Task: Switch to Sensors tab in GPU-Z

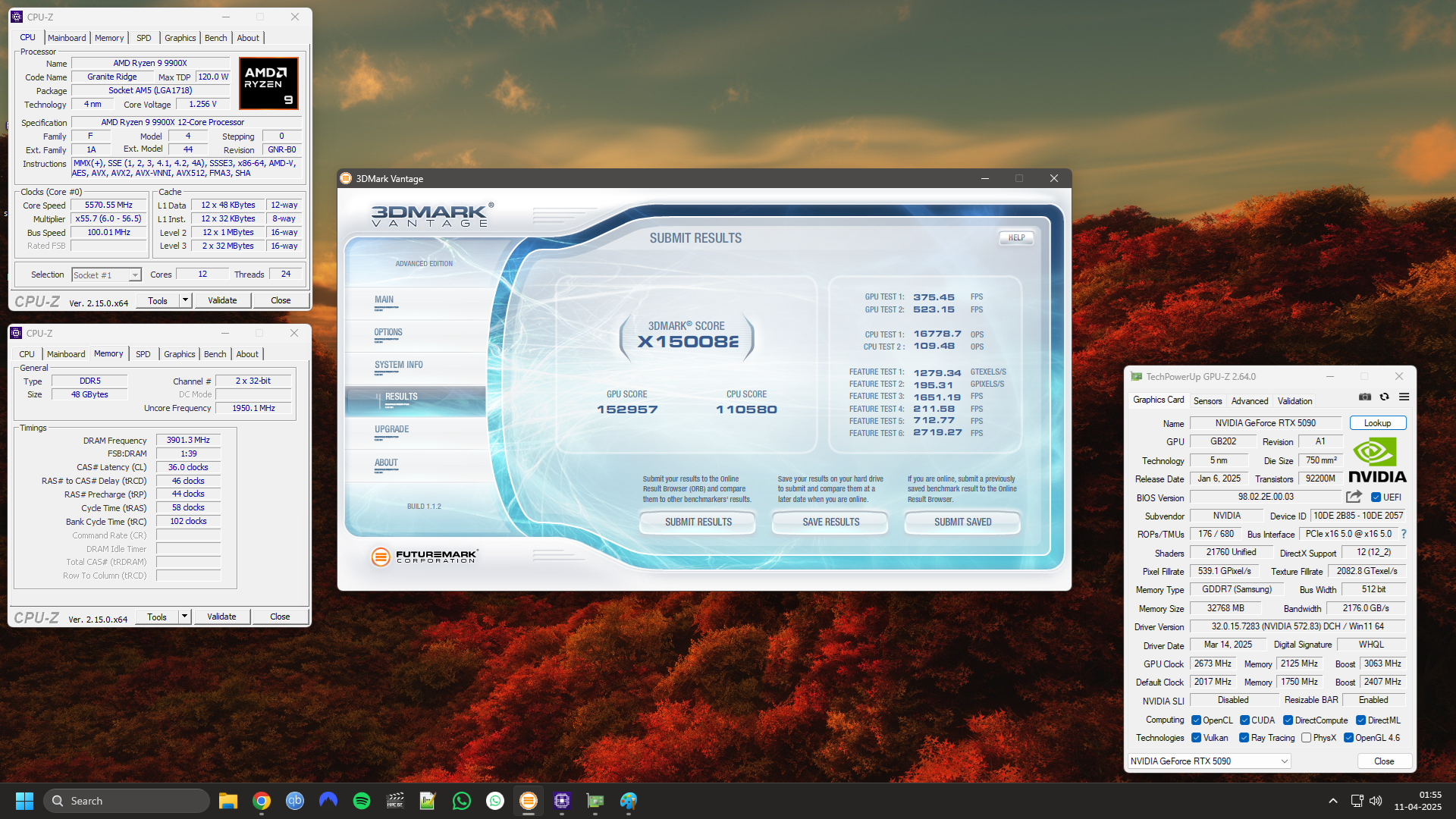Action: 1207,401
